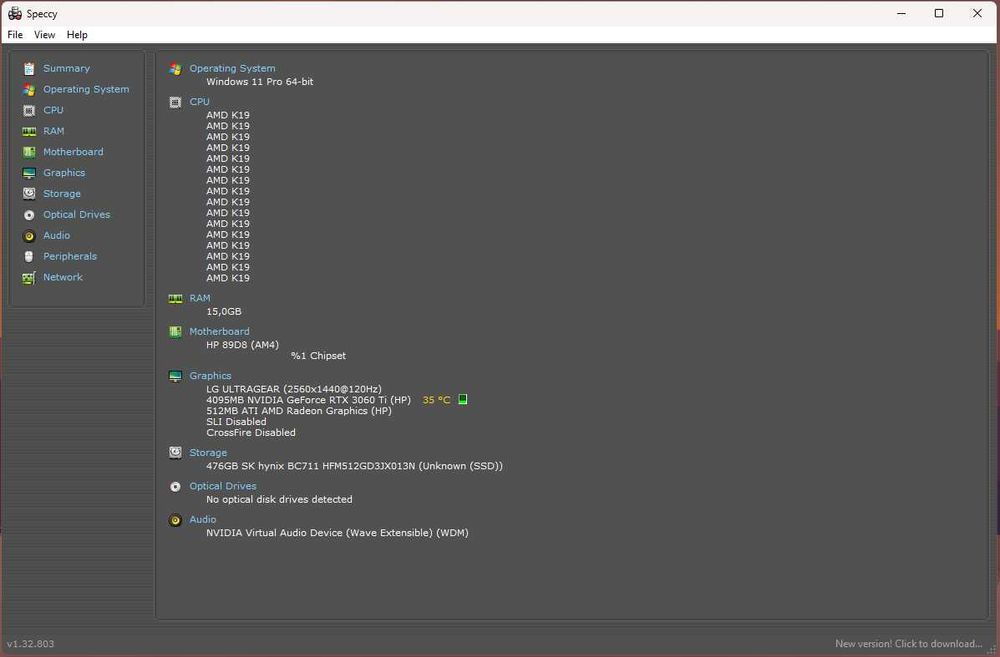The height and width of the screenshot is (657, 1000).
Task: Click the '15,0GB' RAM value
Action: [x=224, y=311]
